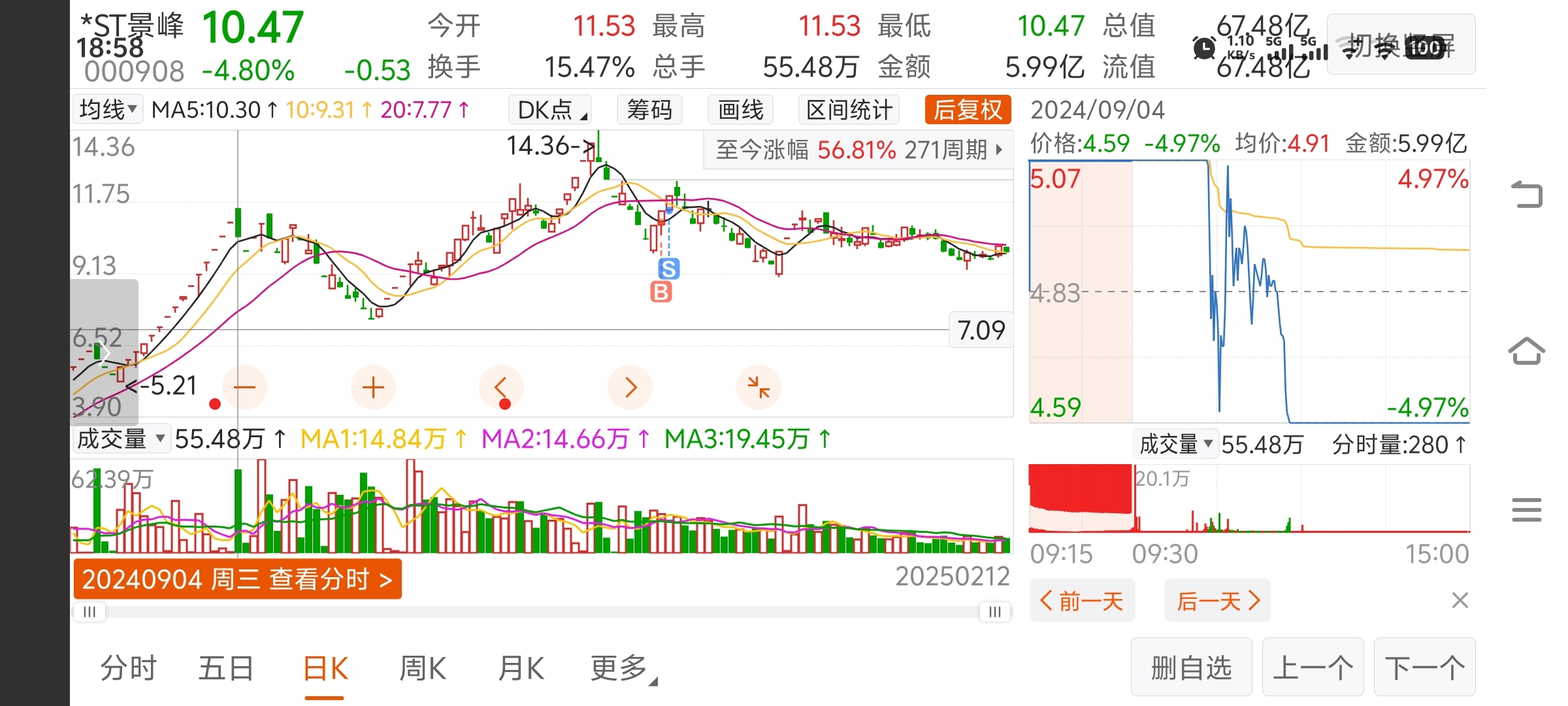Expand the DK点 options dropdown
Viewport: 1568px width, 706px height.
[x=550, y=110]
